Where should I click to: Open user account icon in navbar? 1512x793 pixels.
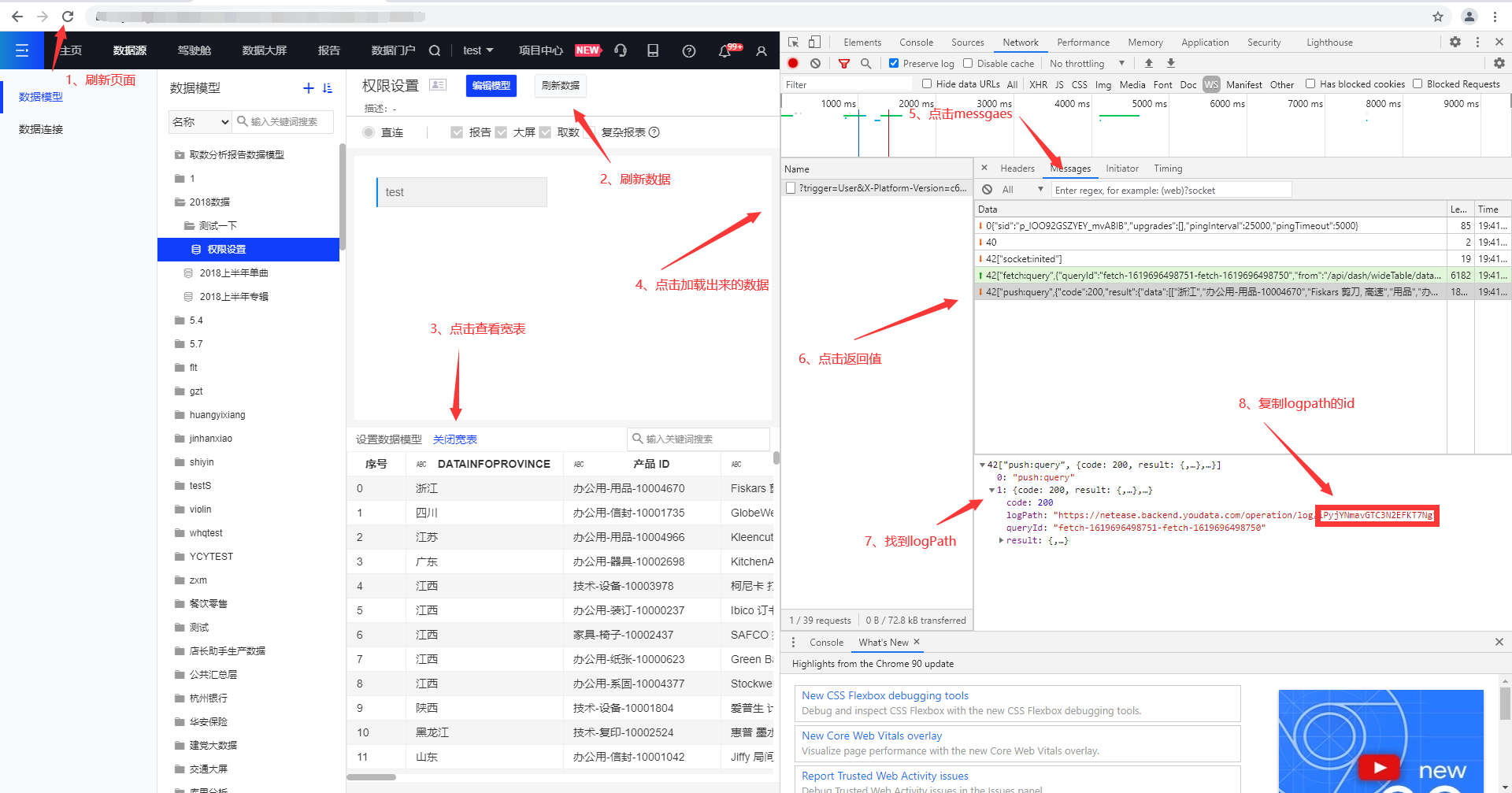click(762, 50)
